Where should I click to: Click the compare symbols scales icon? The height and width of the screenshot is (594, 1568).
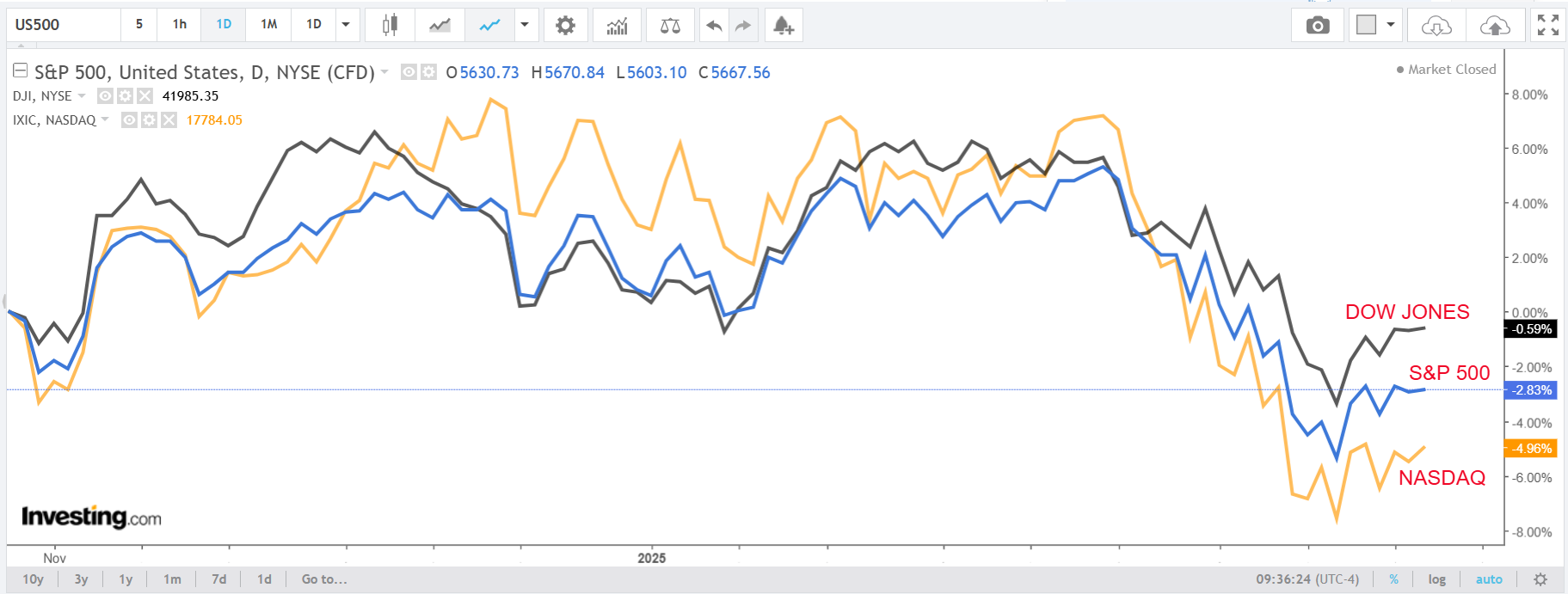click(x=670, y=25)
